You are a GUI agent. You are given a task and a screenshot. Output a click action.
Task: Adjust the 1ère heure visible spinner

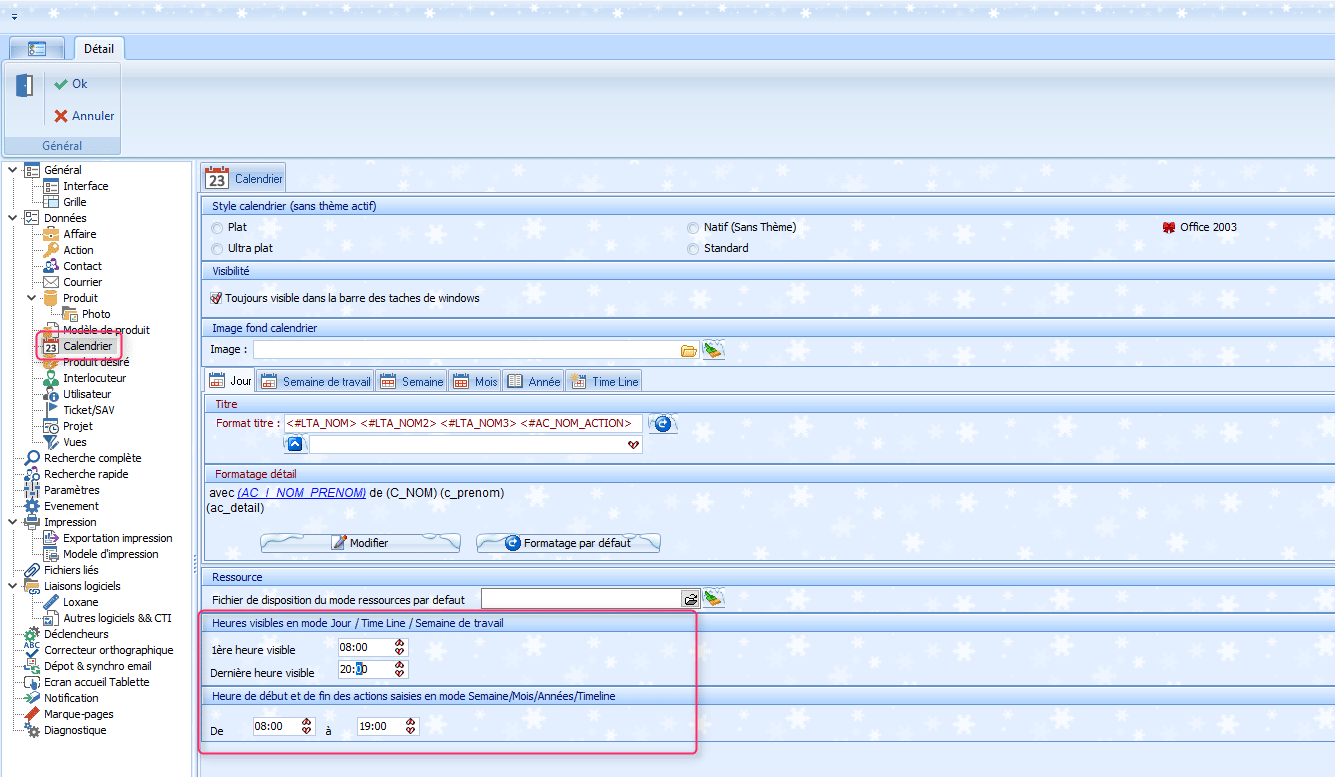[x=399, y=647]
